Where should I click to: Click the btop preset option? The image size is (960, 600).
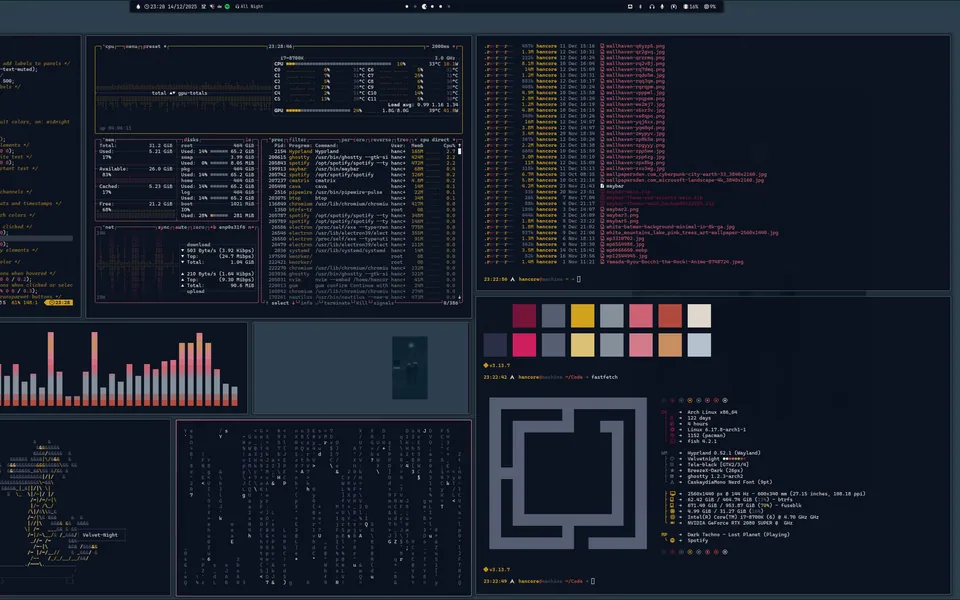(154, 47)
